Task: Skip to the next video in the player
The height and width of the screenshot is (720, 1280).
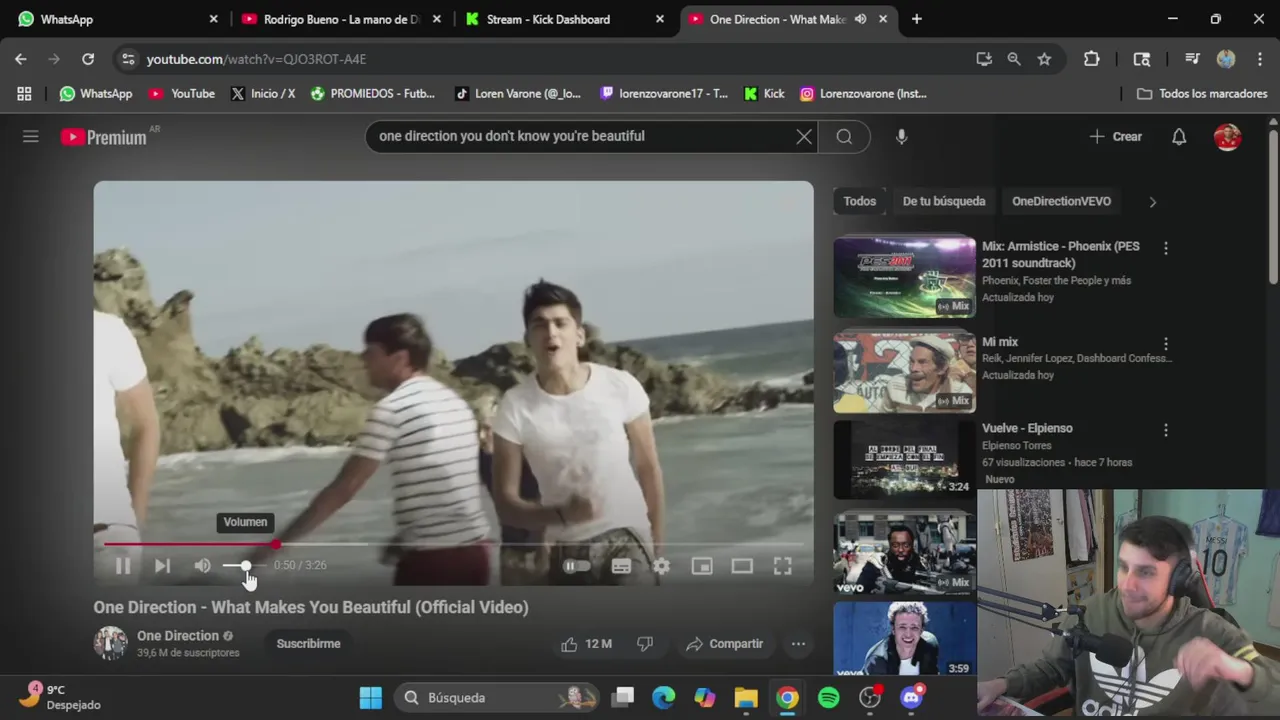Action: coord(162,566)
